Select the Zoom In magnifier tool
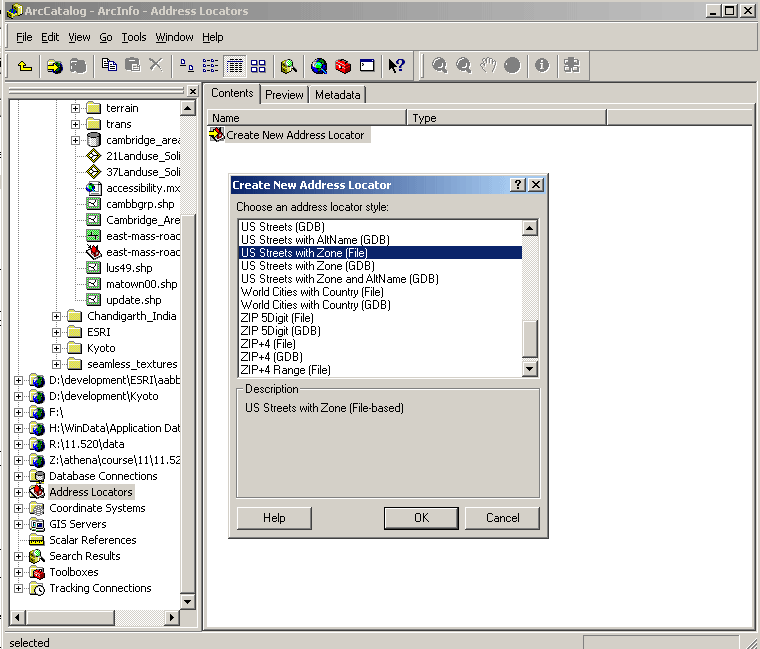 click(x=440, y=65)
